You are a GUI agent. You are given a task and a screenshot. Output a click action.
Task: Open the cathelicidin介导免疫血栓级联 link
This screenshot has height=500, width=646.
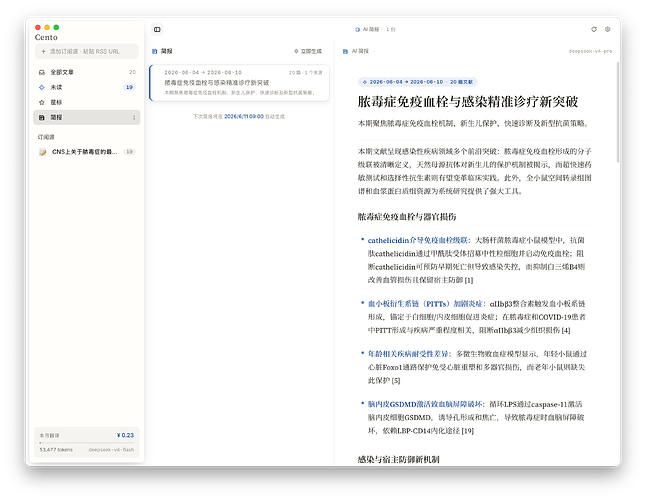click(x=417, y=240)
